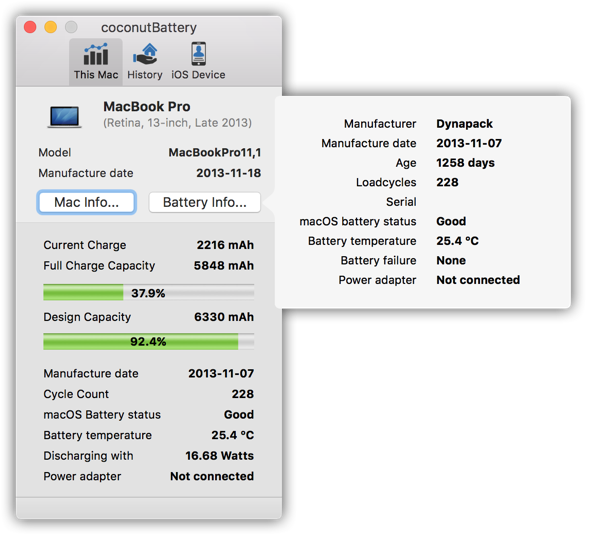Click the coconutBattery window title
Viewport: 600px width, 535px height.
click(x=148, y=28)
